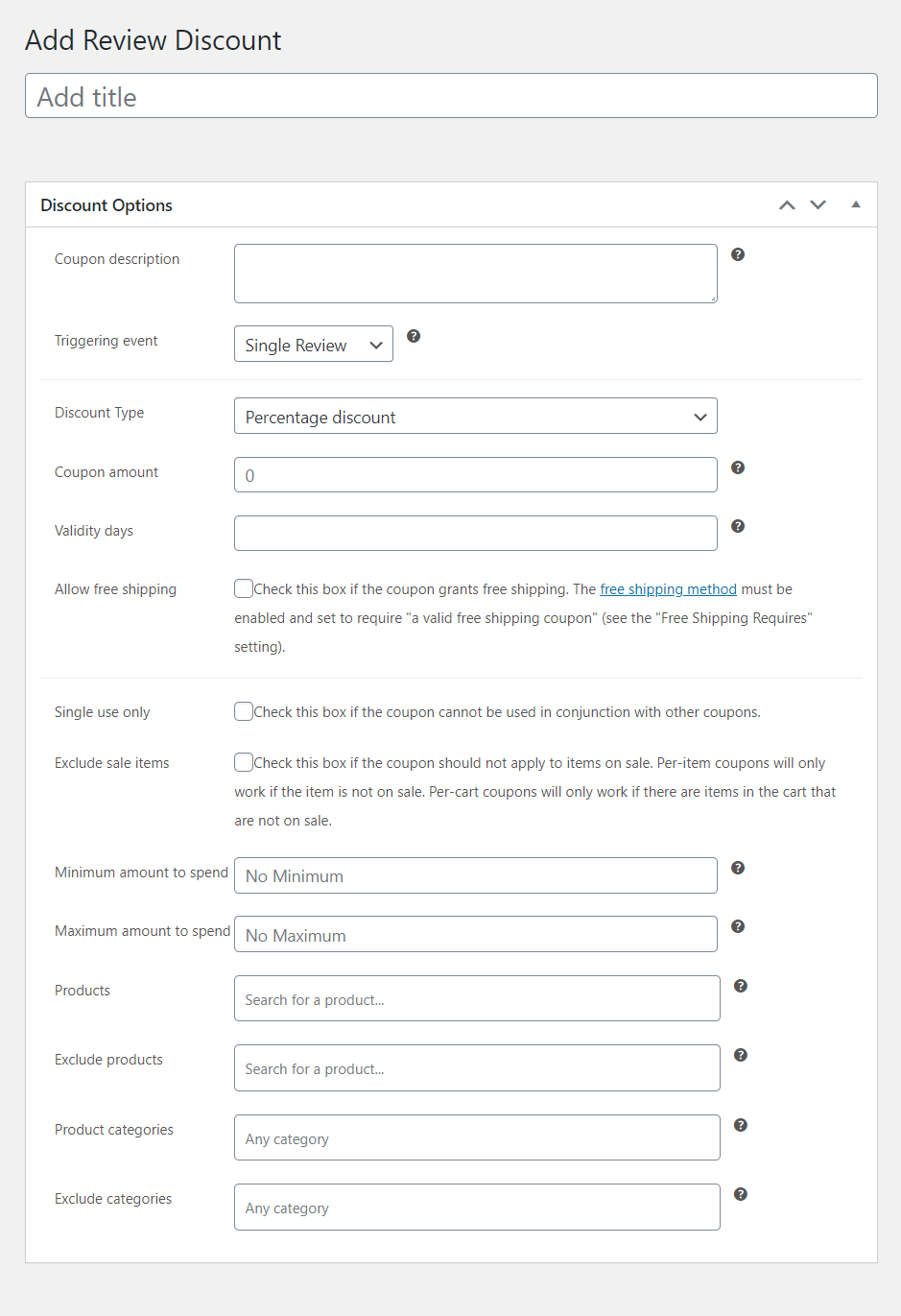Click help icon next to Coupon amount

(x=738, y=467)
